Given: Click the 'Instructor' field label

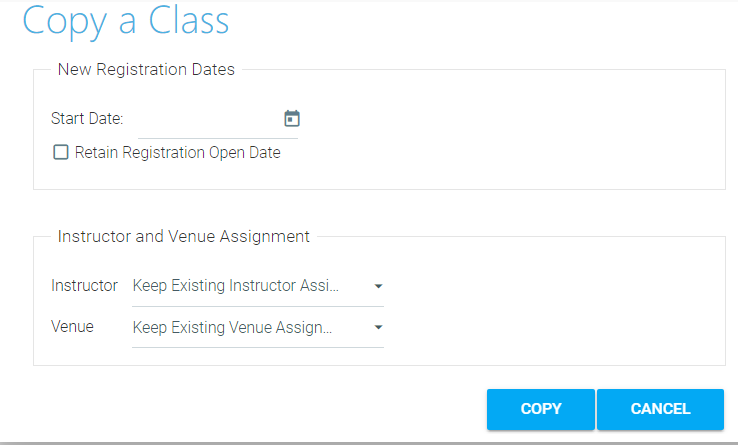Looking at the screenshot, I should 84,286.
